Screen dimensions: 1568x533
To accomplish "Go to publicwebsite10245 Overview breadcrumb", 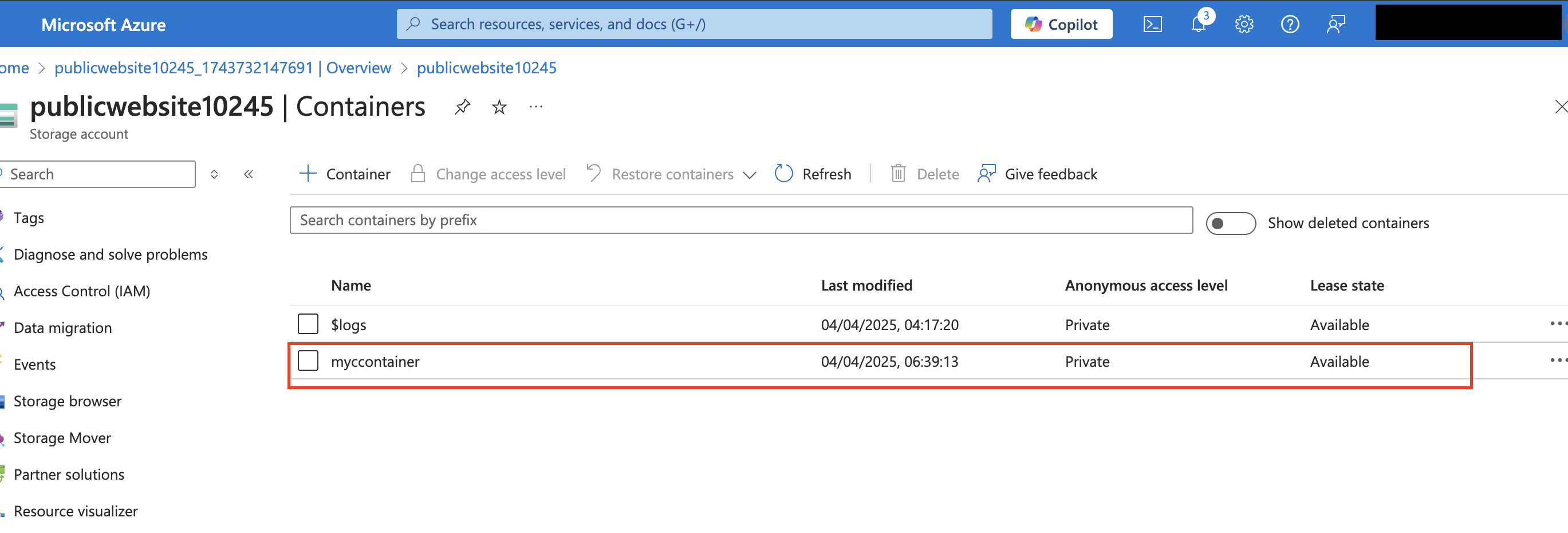I will pos(223,68).
